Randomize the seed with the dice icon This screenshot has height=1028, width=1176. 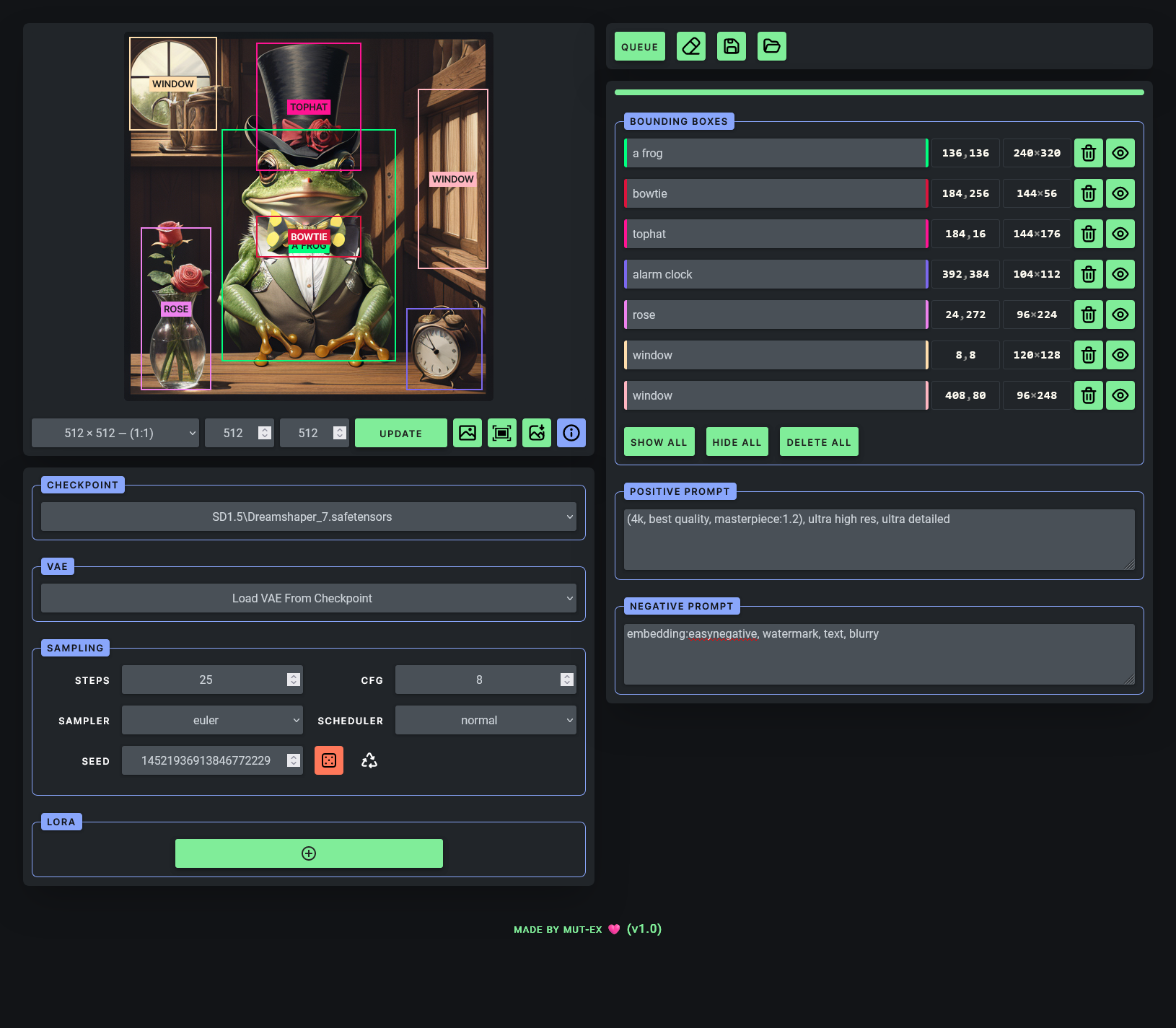pyautogui.click(x=328, y=760)
